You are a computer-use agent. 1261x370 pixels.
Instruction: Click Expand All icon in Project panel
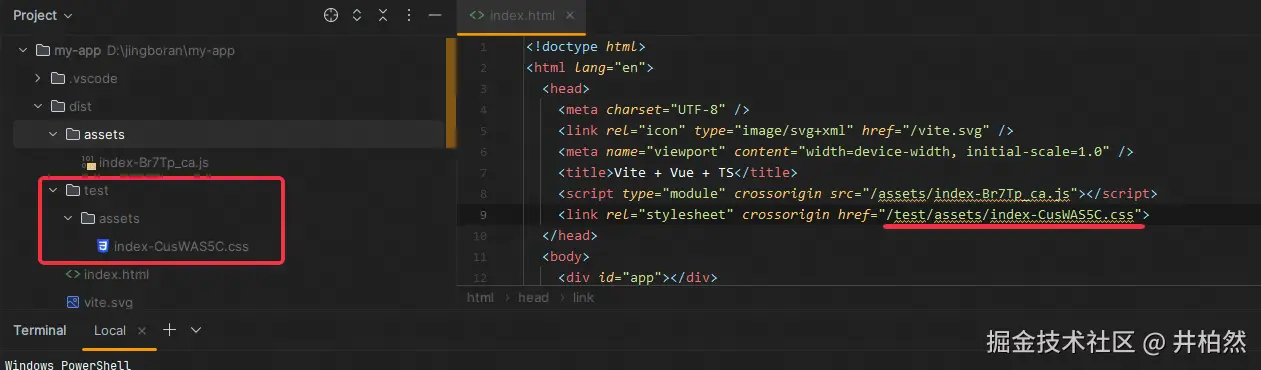358,16
